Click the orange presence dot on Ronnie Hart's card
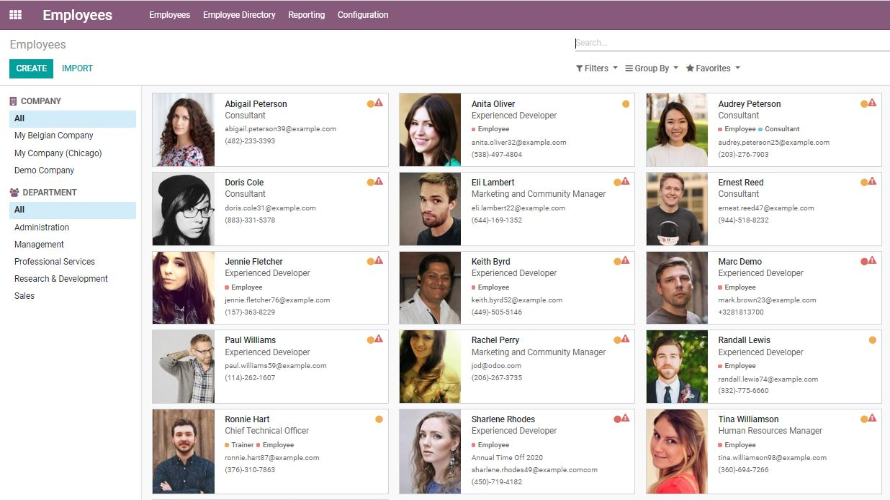 (379, 419)
